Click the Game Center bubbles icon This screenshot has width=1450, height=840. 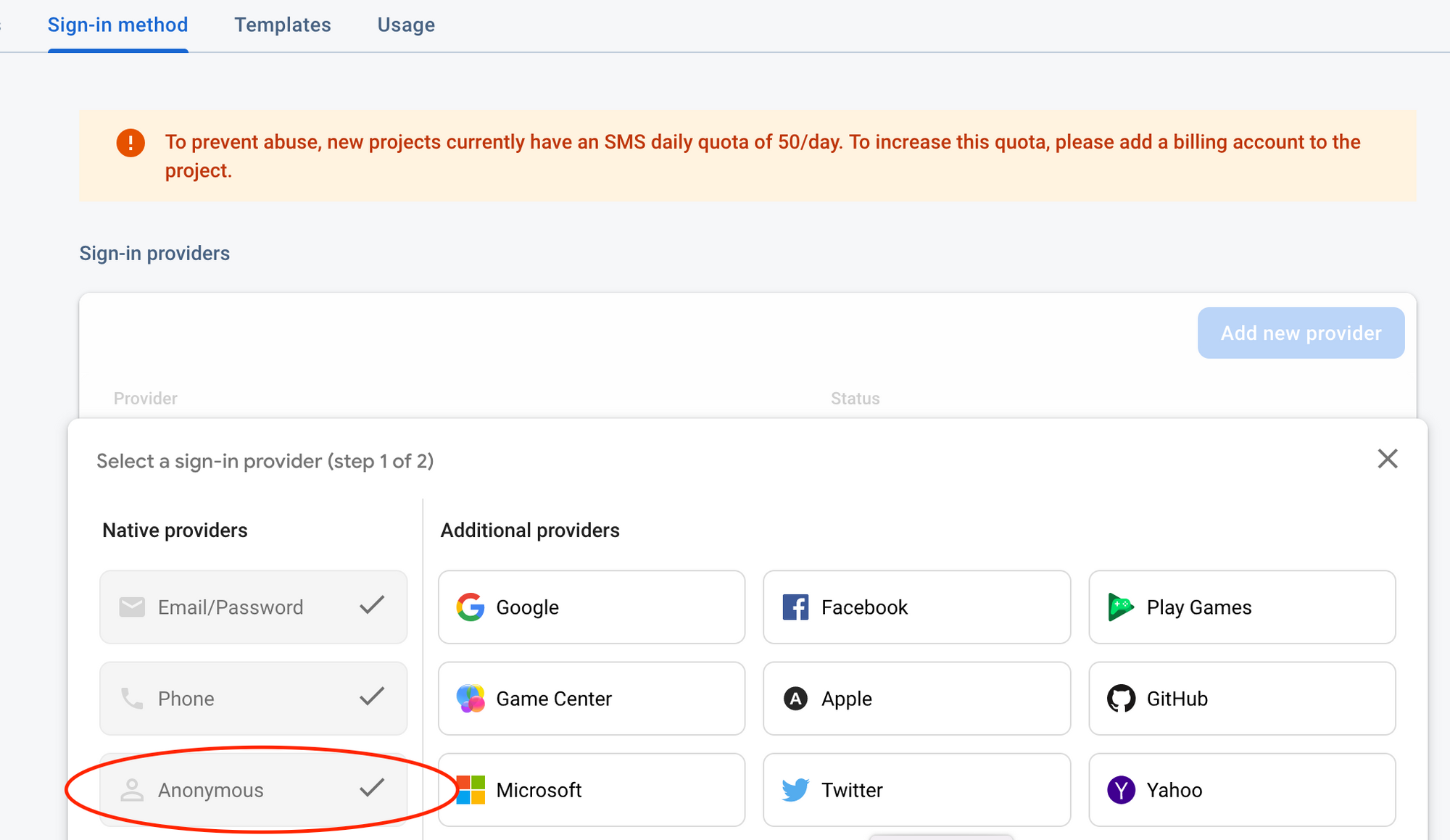click(471, 698)
